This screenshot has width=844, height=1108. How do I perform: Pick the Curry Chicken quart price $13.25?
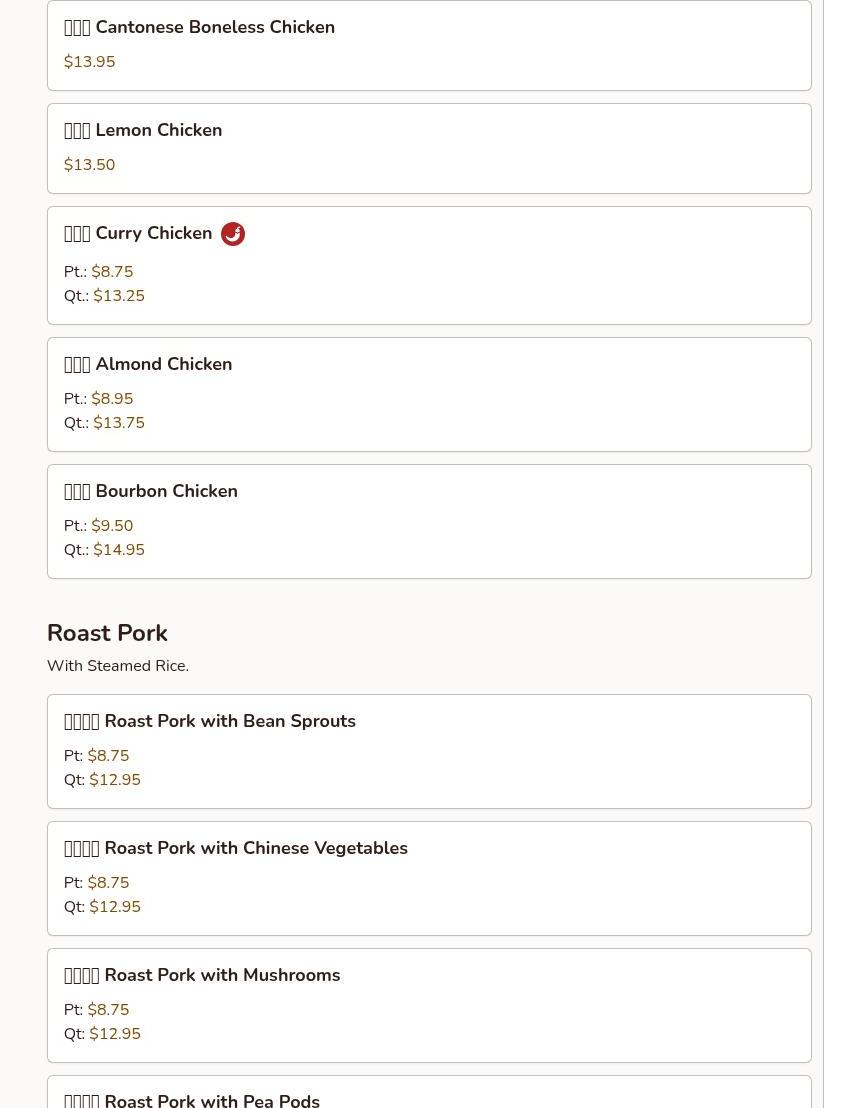119,296
